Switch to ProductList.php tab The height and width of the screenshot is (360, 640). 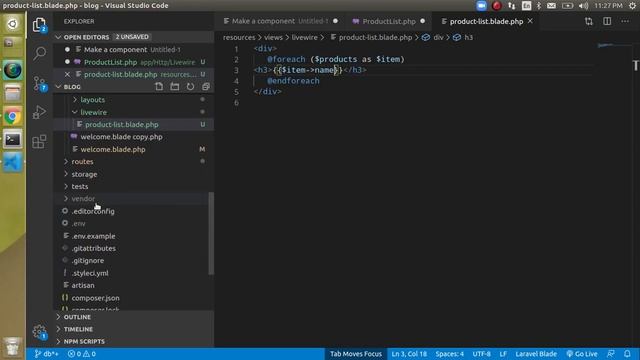point(389,21)
